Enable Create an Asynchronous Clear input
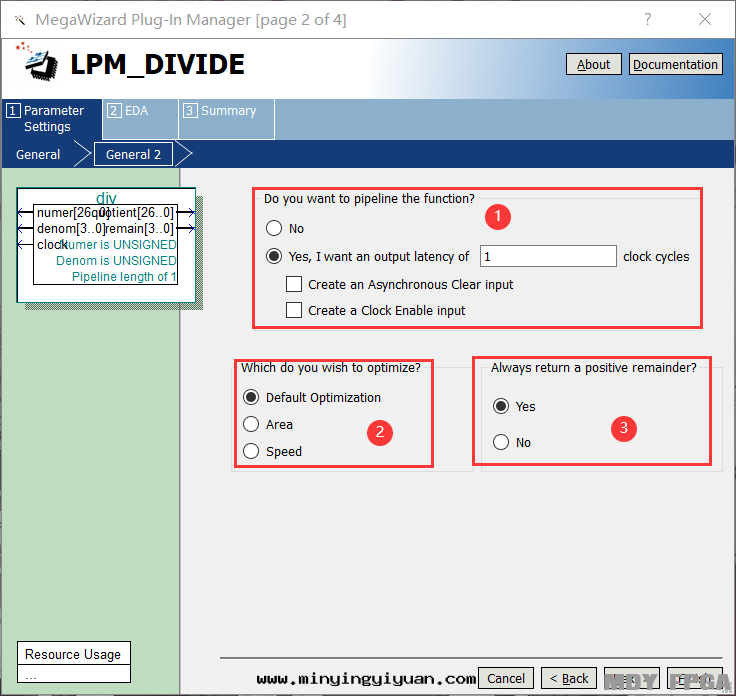 tap(294, 285)
